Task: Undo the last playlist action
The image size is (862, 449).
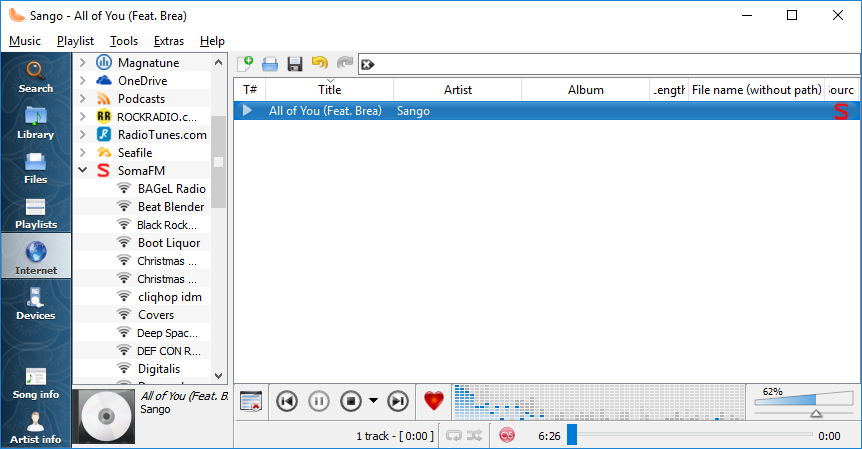Action: coord(319,64)
